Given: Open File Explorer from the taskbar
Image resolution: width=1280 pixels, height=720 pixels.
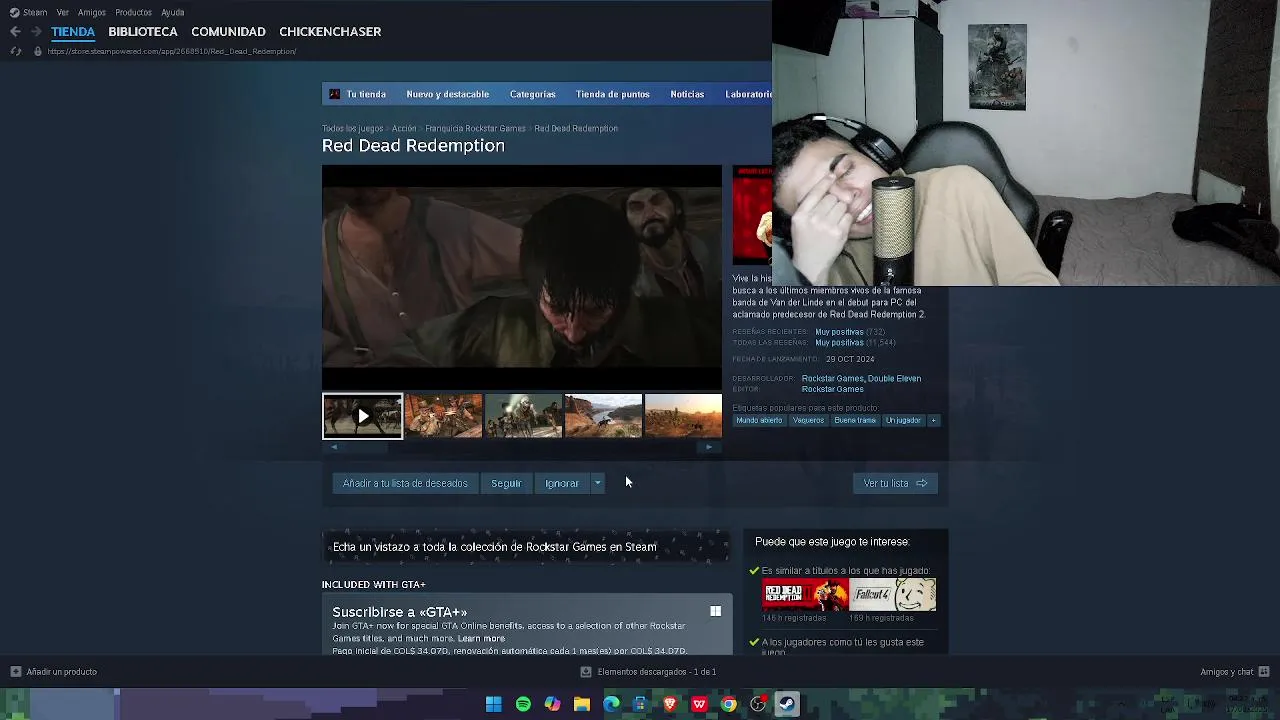Looking at the screenshot, I should 581,704.
